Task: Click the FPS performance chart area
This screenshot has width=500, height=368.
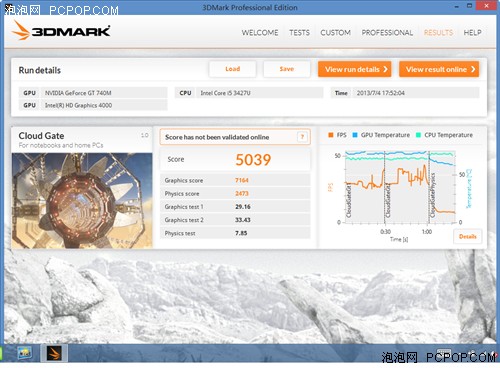Action: point(400,187)
